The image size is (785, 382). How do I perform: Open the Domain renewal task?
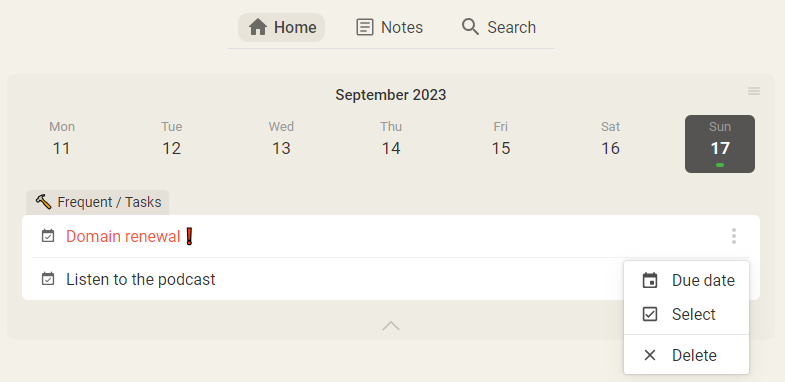point(123,236)
